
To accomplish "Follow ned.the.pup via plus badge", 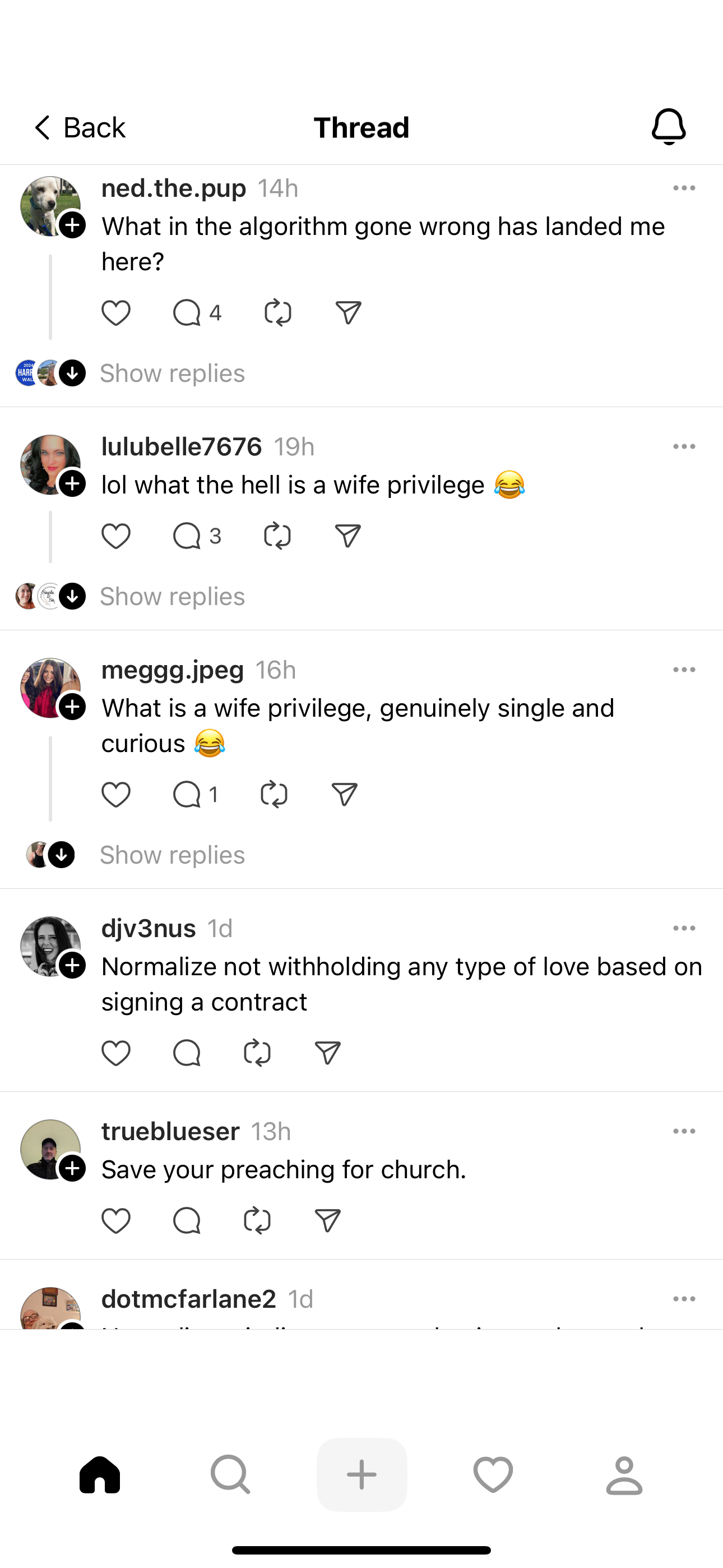I will [72, 225].
